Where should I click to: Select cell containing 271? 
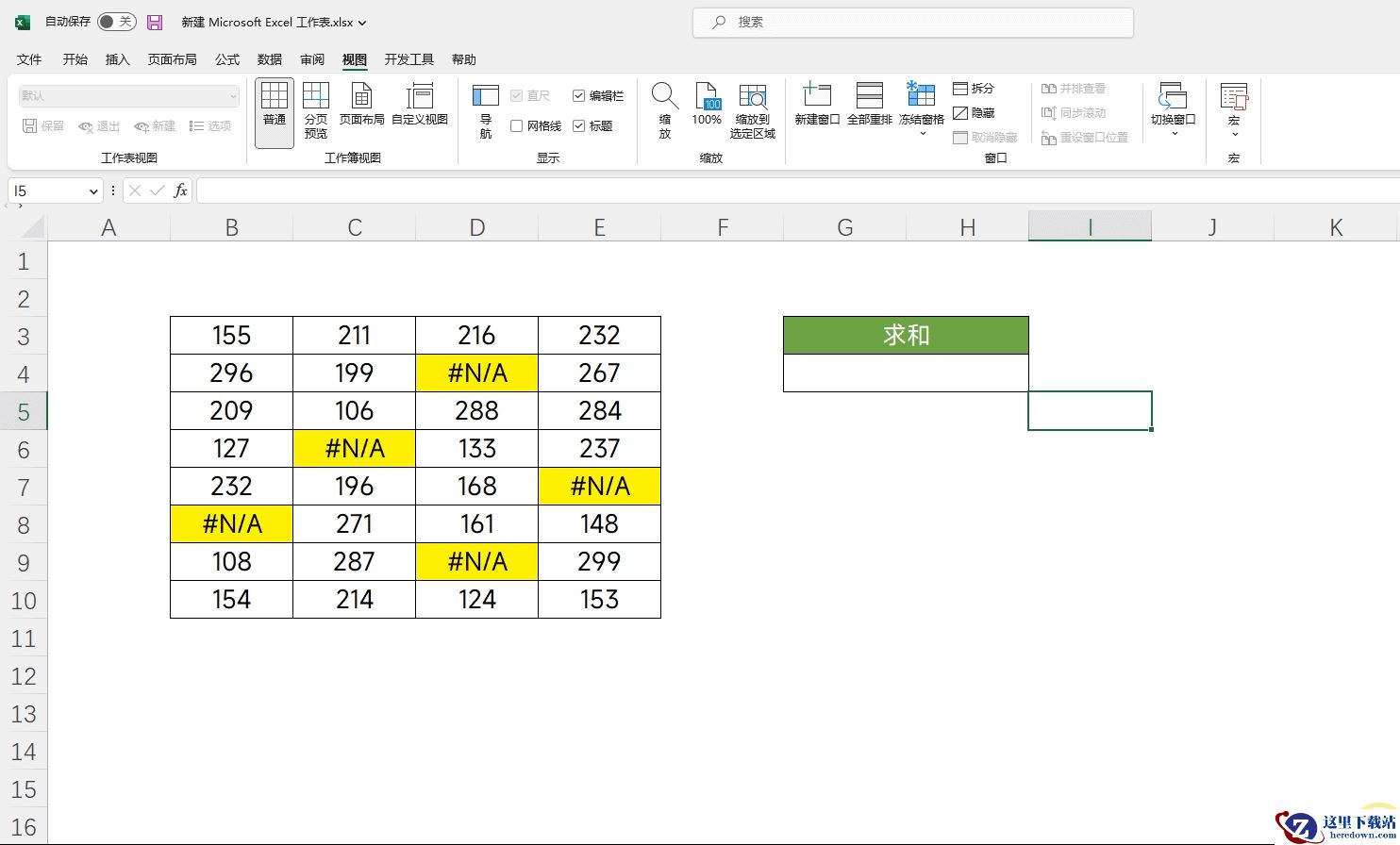354,523
